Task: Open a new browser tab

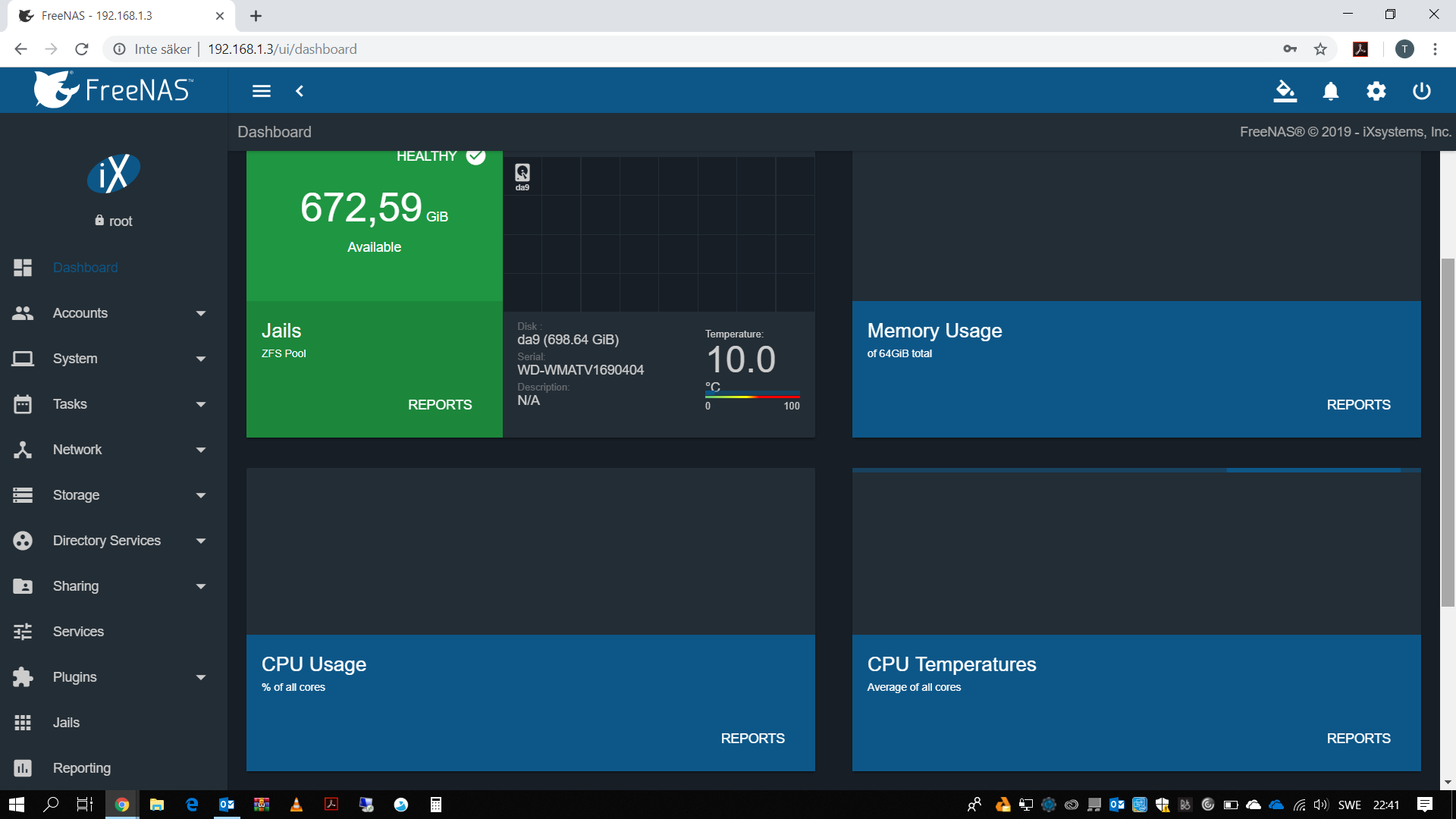Action: [256, 16]
